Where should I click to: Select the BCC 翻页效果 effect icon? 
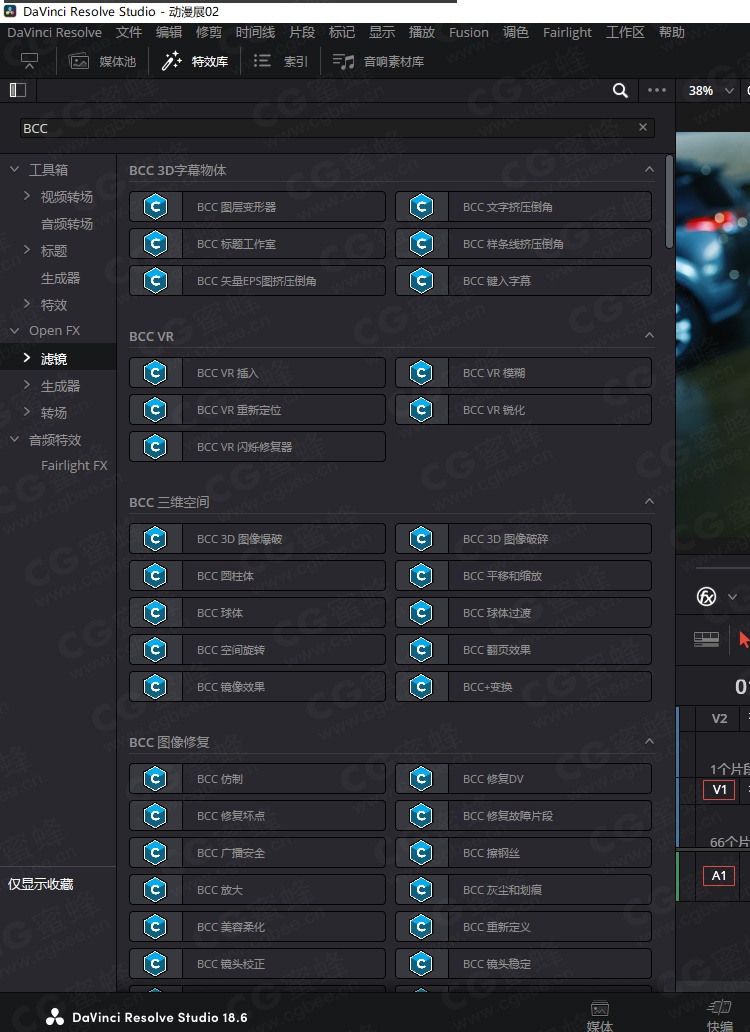pos(421,649)
